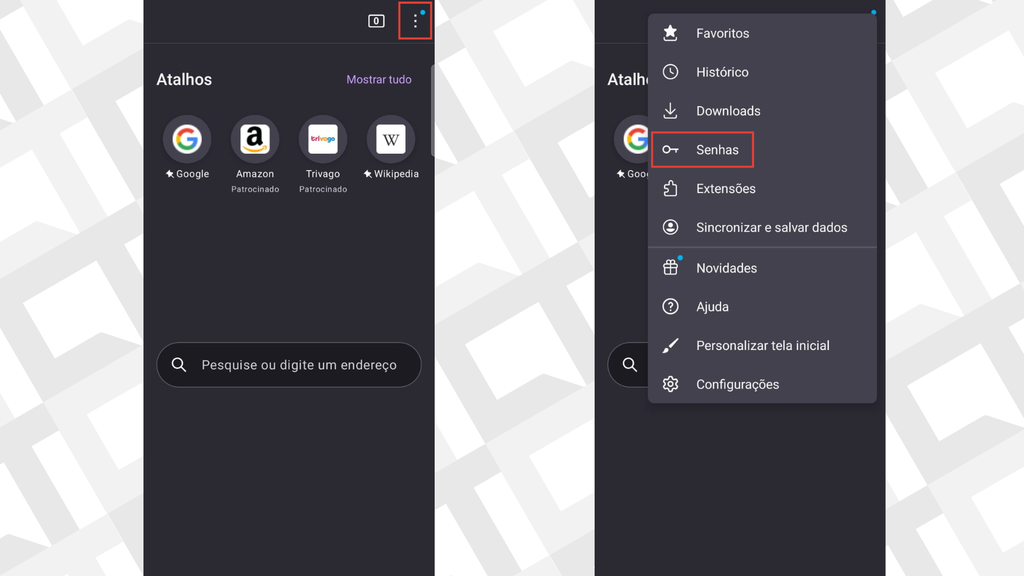Open Sincronizar e salvar dados
This screenshot has height=576, width=1024.
772,227
